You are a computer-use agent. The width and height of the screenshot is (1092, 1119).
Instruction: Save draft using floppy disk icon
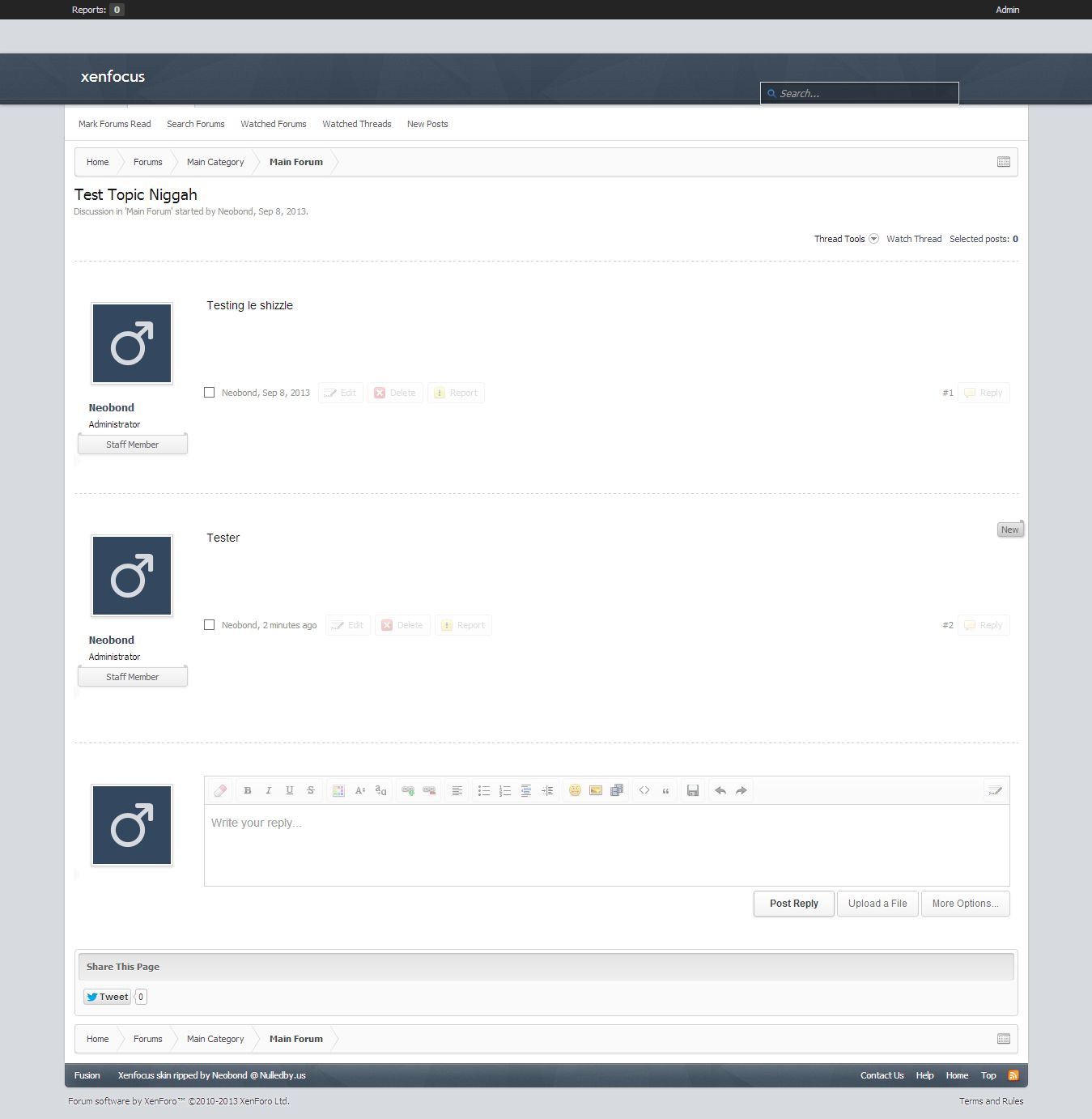pos(693,790)
